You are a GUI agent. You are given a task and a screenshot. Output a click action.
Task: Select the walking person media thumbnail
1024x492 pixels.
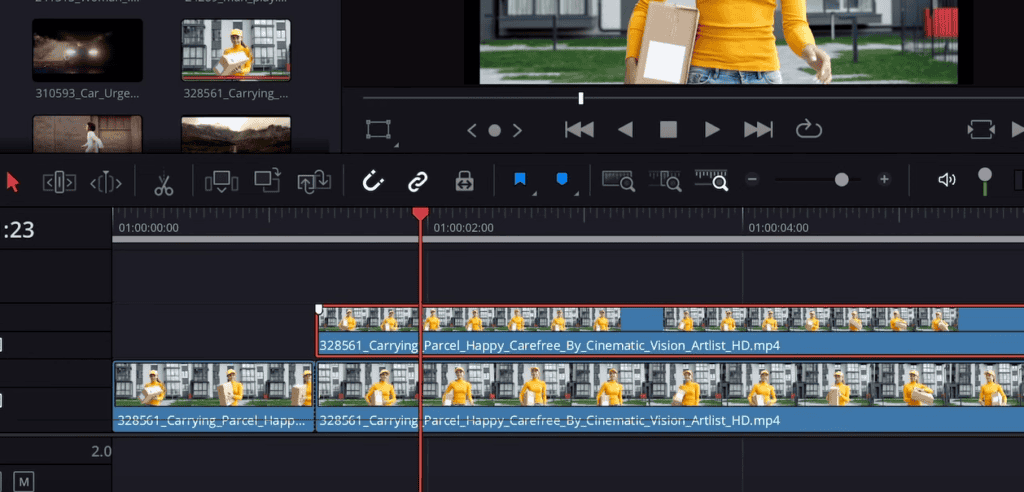pyautogui.click(x=88, y=134)
